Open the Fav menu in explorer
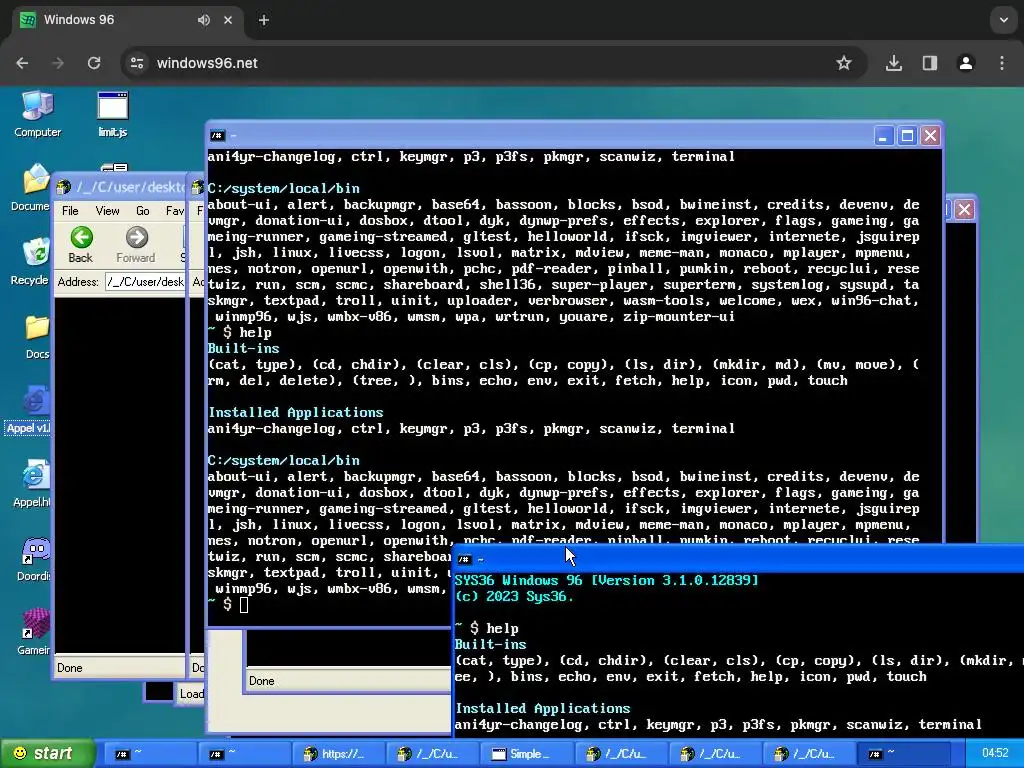1024x768 pixels. (x=174, y=211)
